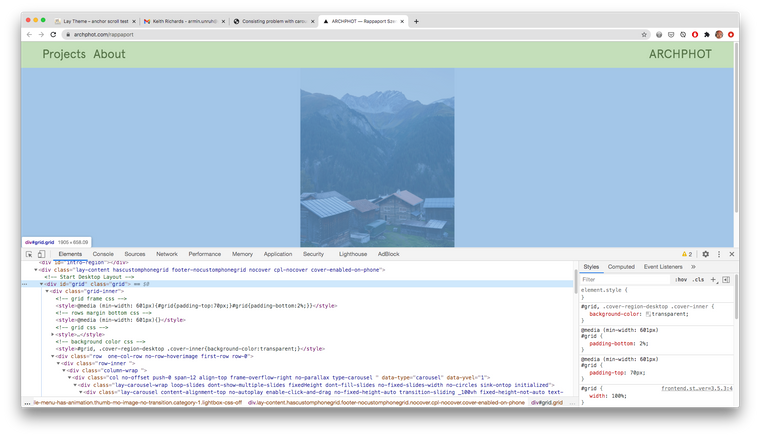Close the ARCHPHOT Rappaport tab
The width and height of the screenshot is (760, 437).
[x=402, y=21]
